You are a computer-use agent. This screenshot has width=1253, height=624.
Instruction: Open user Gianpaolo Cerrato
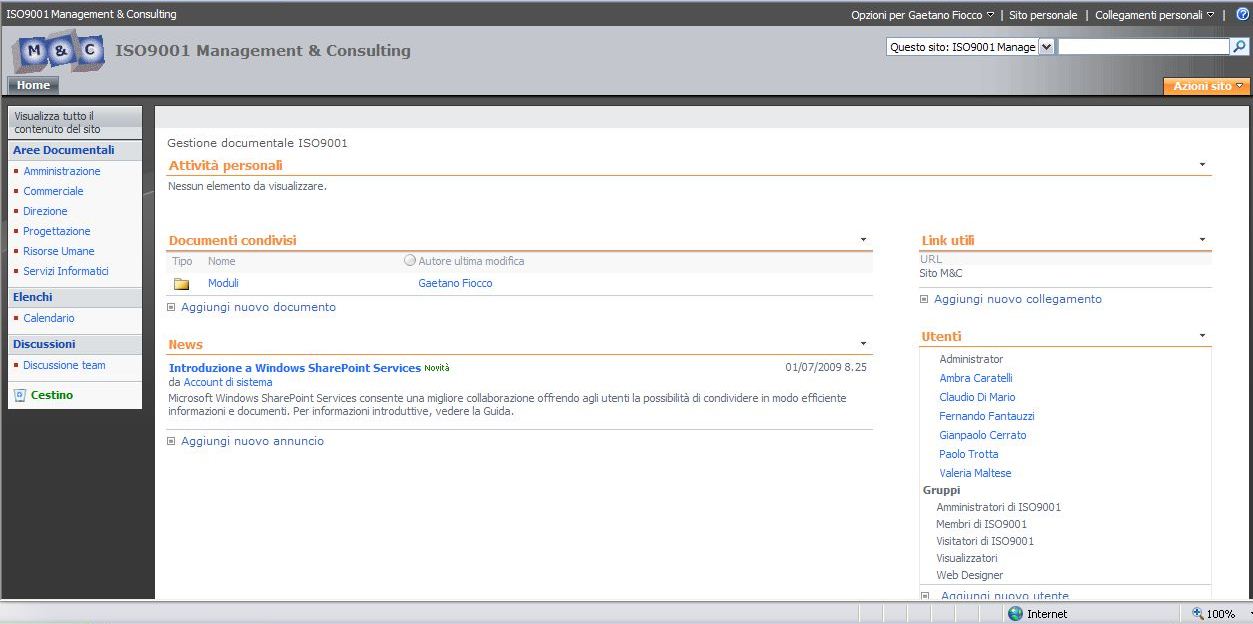pos(983,435)
